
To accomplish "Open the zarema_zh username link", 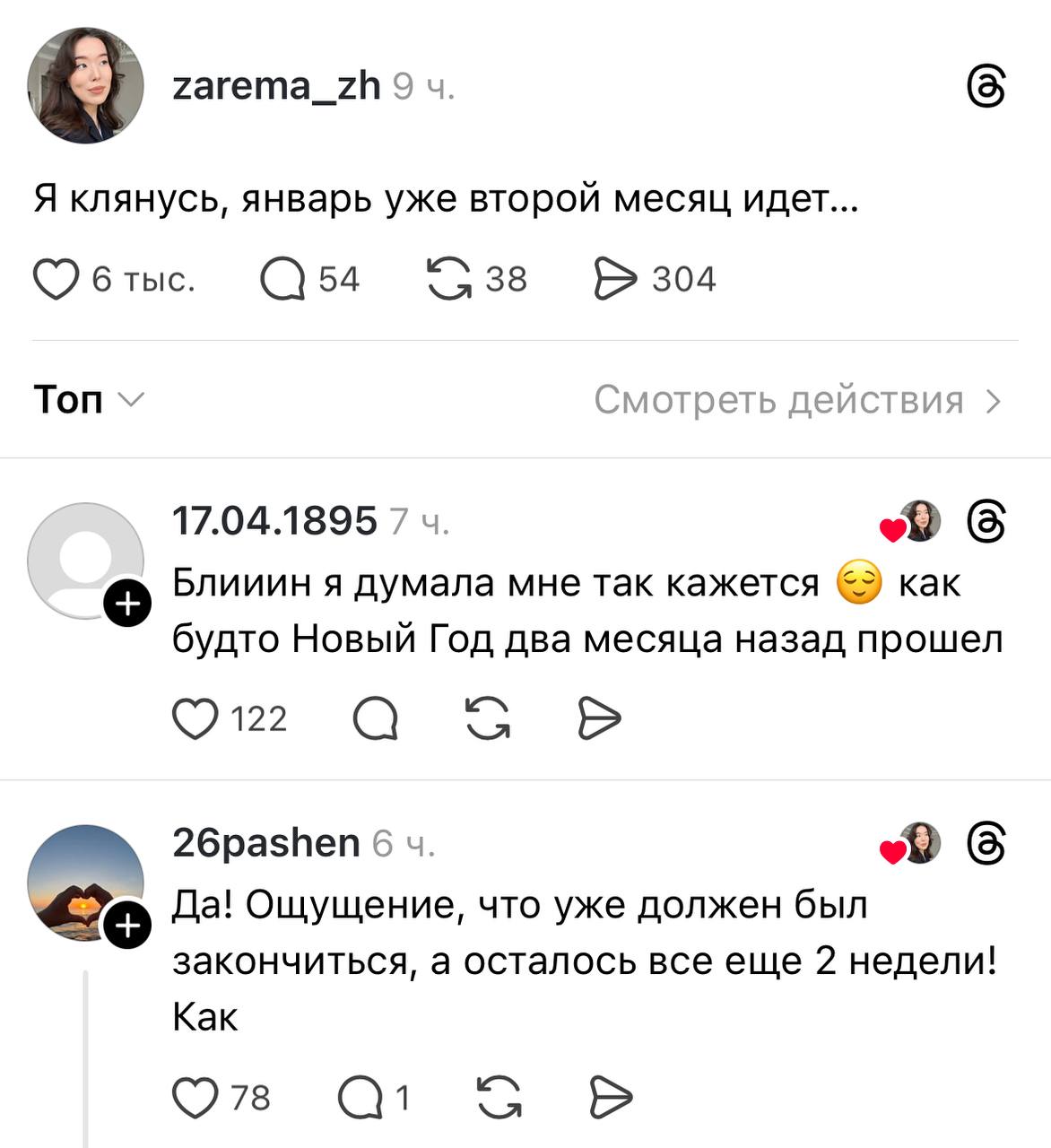I will pos(276,86).
